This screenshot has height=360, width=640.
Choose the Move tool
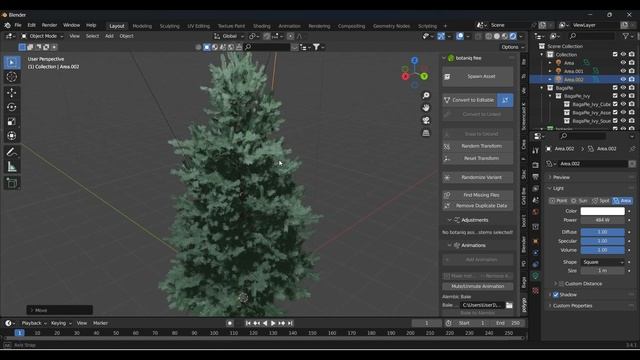(12, 93)
